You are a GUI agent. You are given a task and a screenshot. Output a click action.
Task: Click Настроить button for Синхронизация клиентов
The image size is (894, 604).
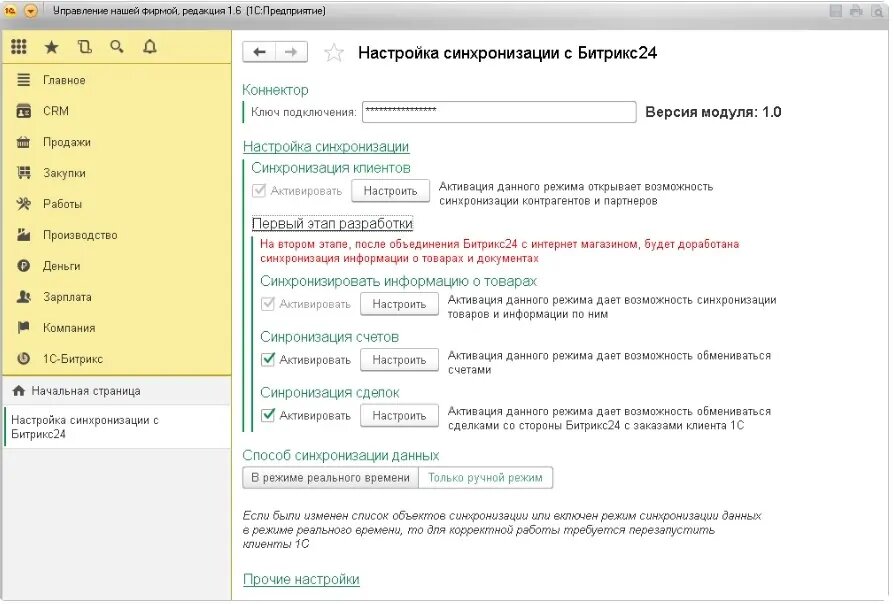pyautogui.click(x=390, y=191)
